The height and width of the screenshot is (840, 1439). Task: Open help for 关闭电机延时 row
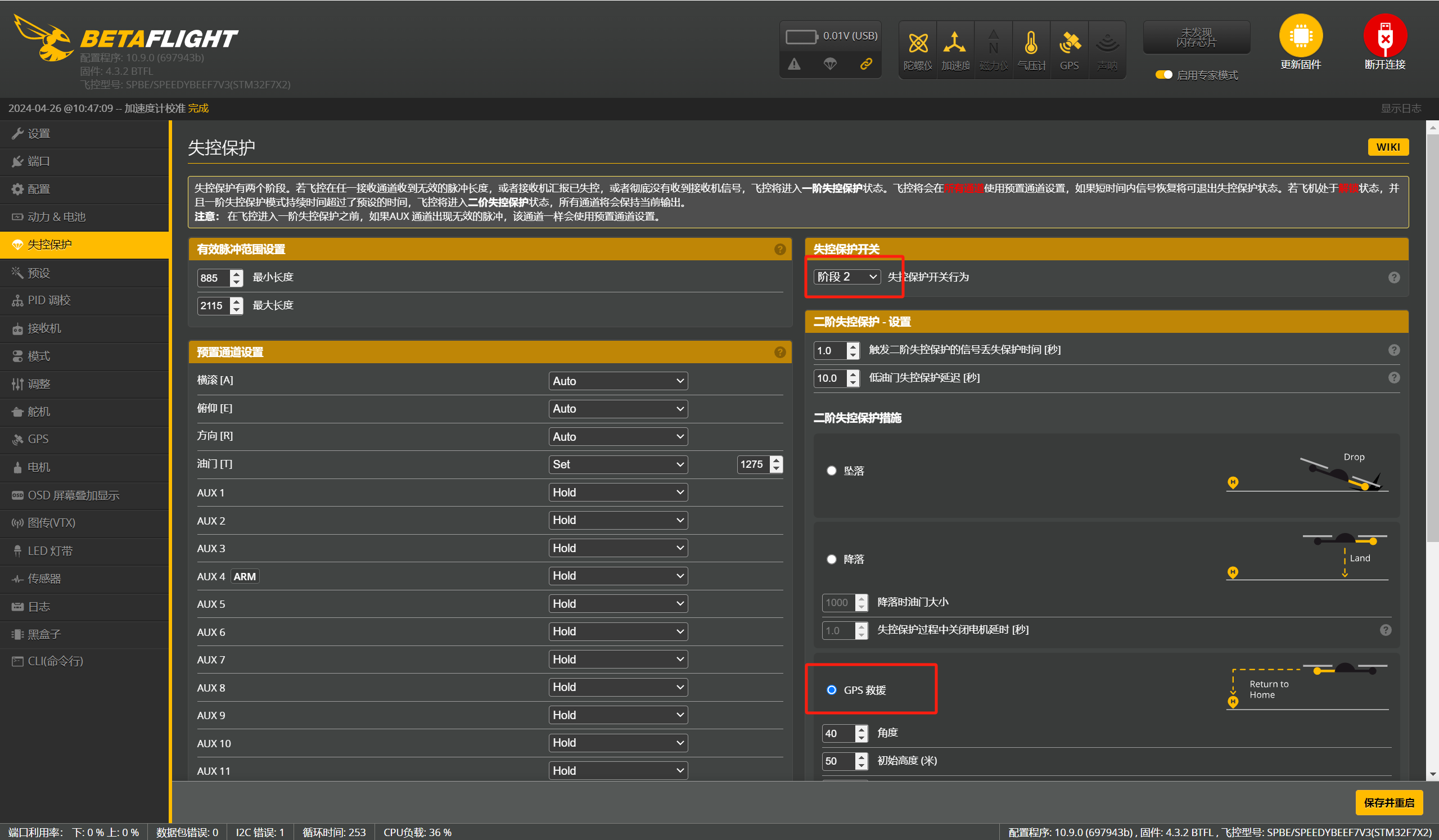(1386, 630)
